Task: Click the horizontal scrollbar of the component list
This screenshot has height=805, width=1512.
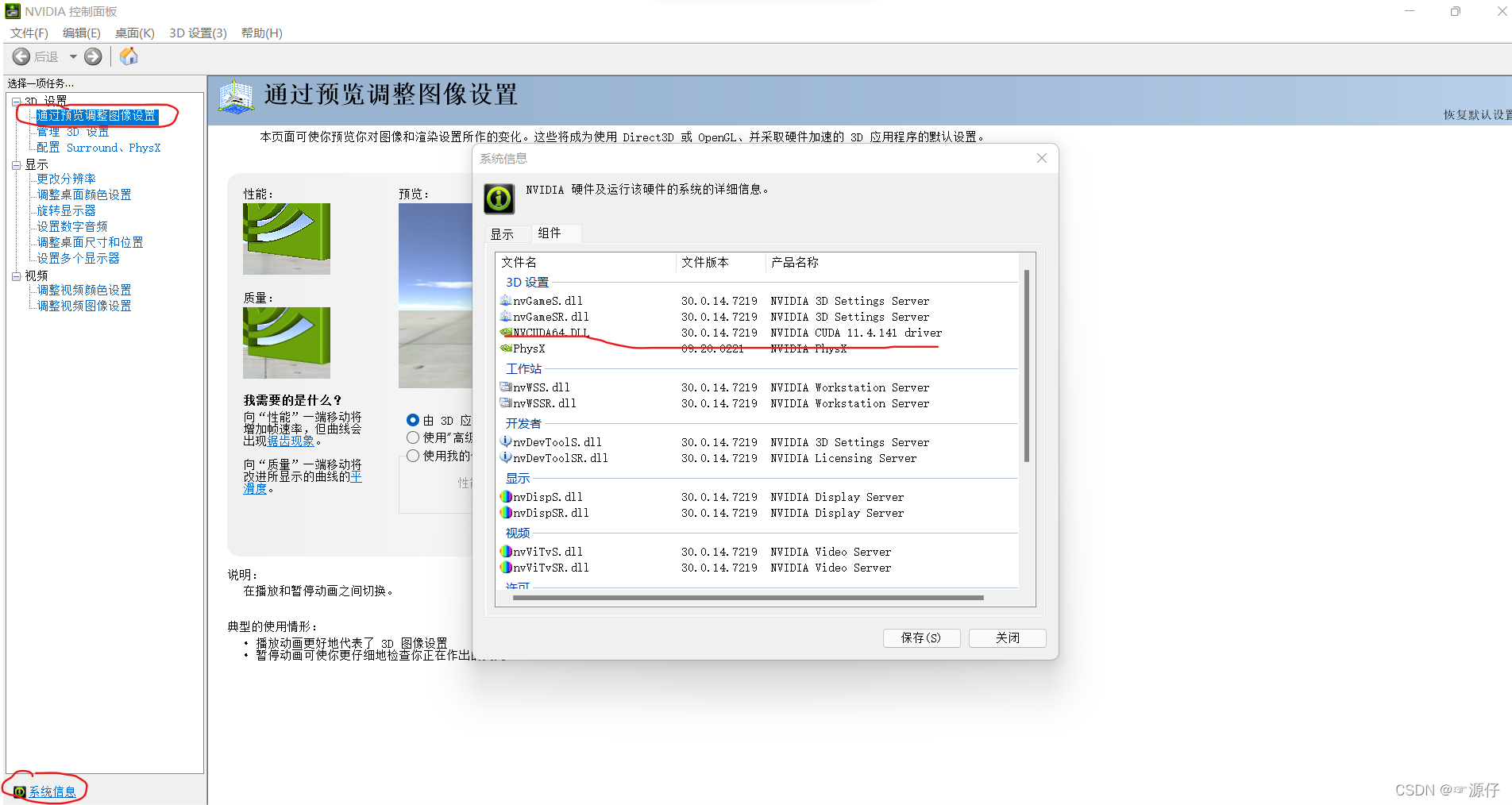Action: (748, 598)
